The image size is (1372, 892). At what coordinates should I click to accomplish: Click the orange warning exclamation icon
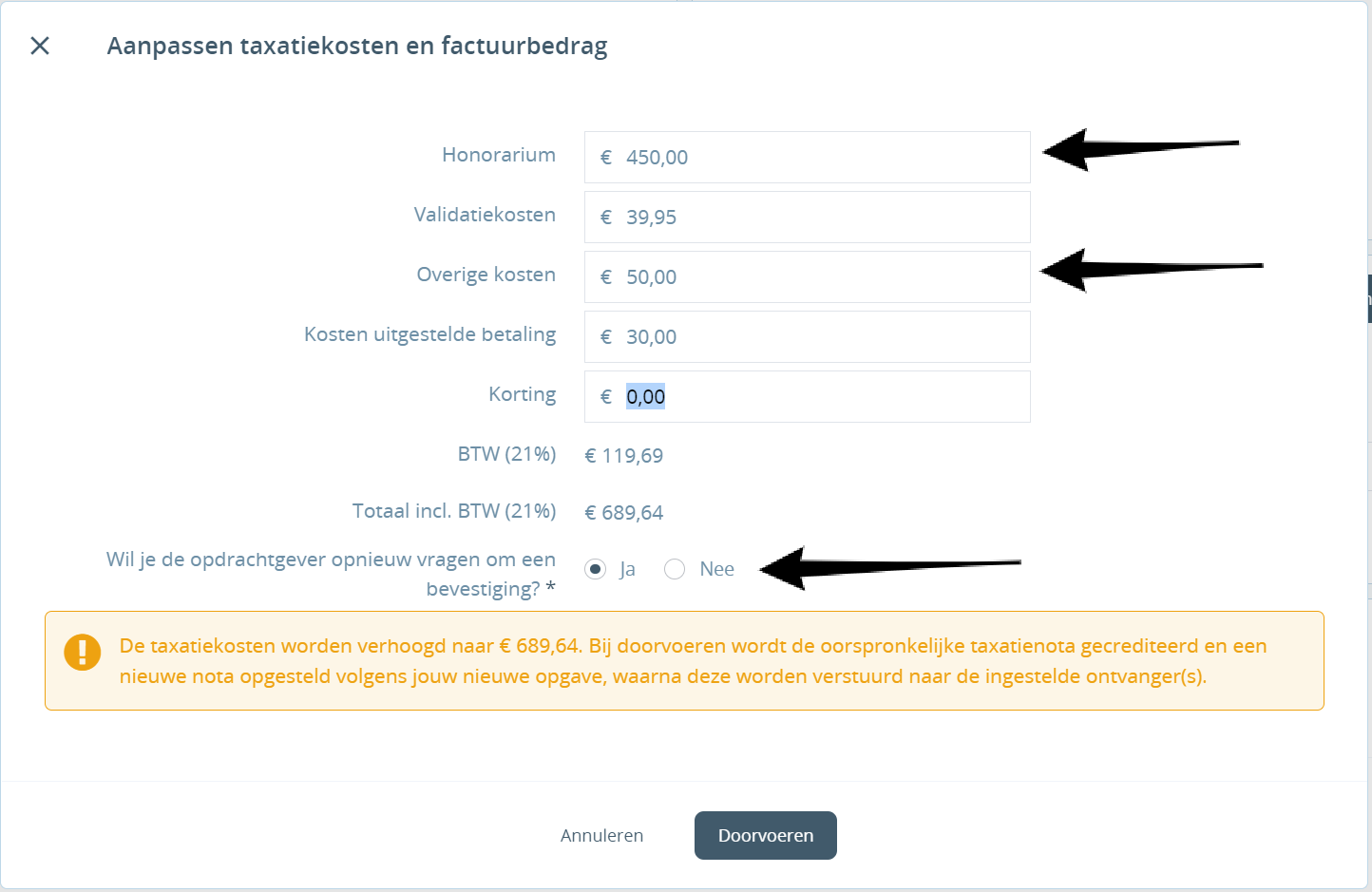pos(83,653)
